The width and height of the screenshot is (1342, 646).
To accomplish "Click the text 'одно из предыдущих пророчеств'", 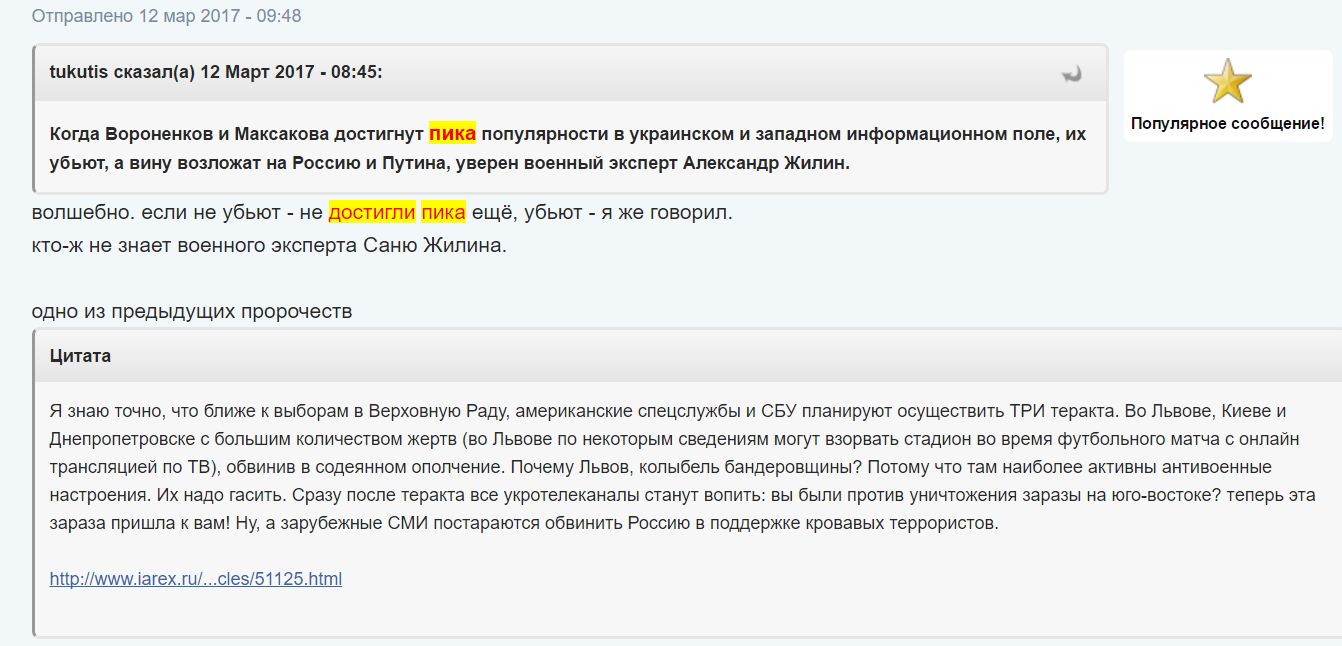I will click(x=192, y=312).
